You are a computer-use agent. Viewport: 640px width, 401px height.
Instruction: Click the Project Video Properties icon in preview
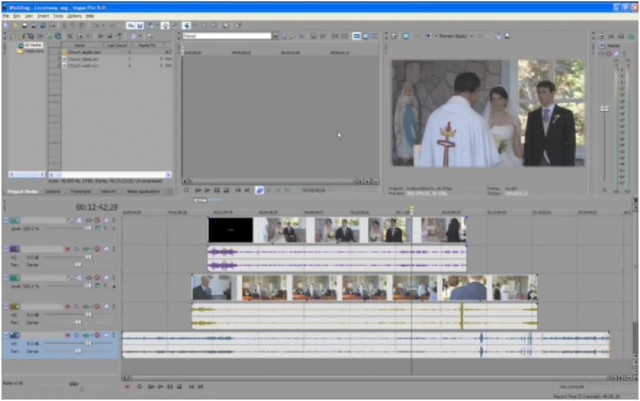pos(395,36)
